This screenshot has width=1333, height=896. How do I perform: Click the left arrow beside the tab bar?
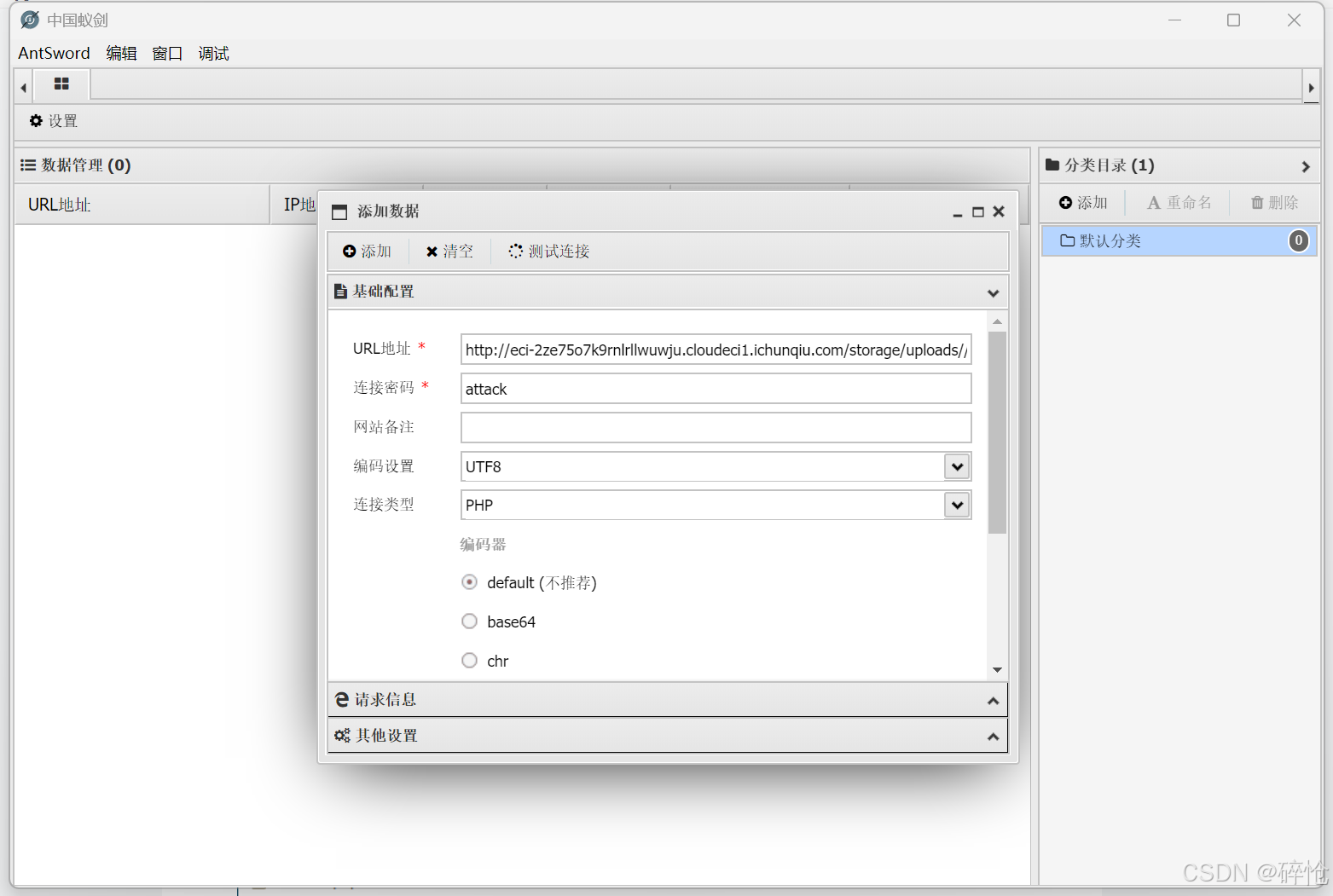coord(21,85)
